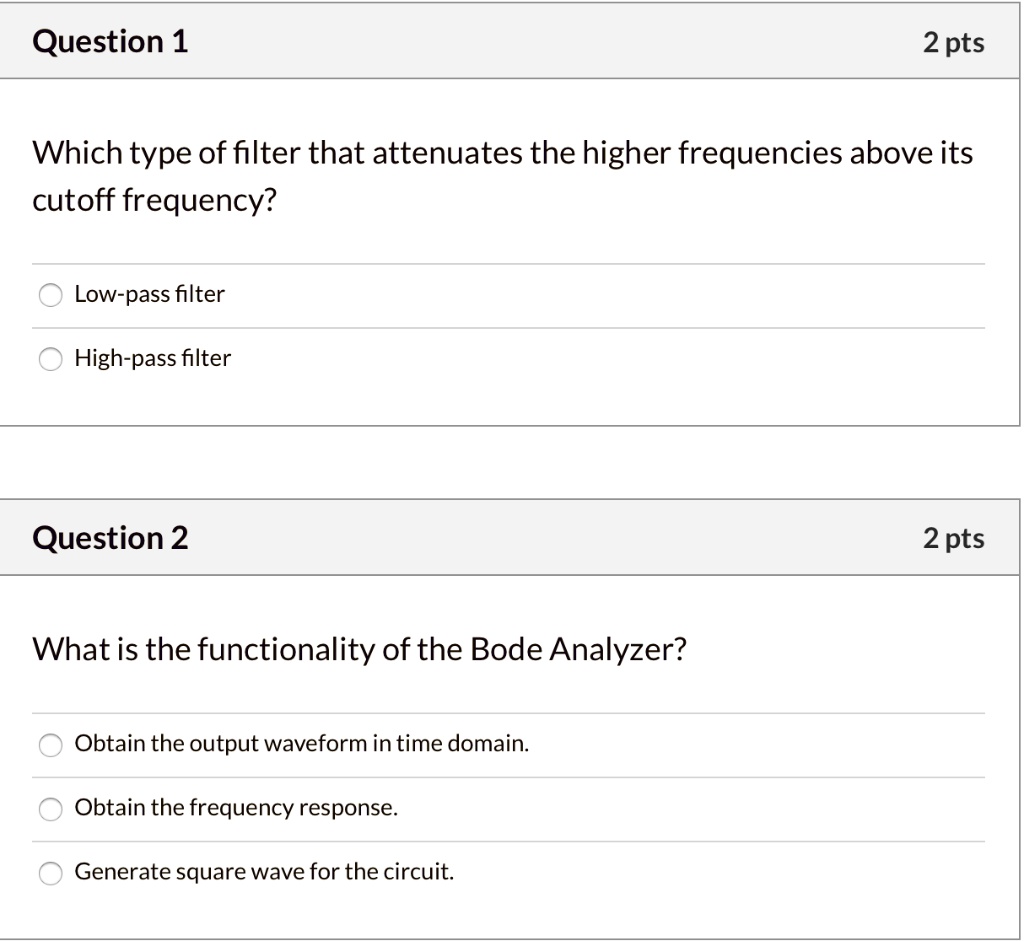The height and width of the screenshot is (941, 1024).
Task: Click the Low-pass filter answer label
Action: [148, 294]
